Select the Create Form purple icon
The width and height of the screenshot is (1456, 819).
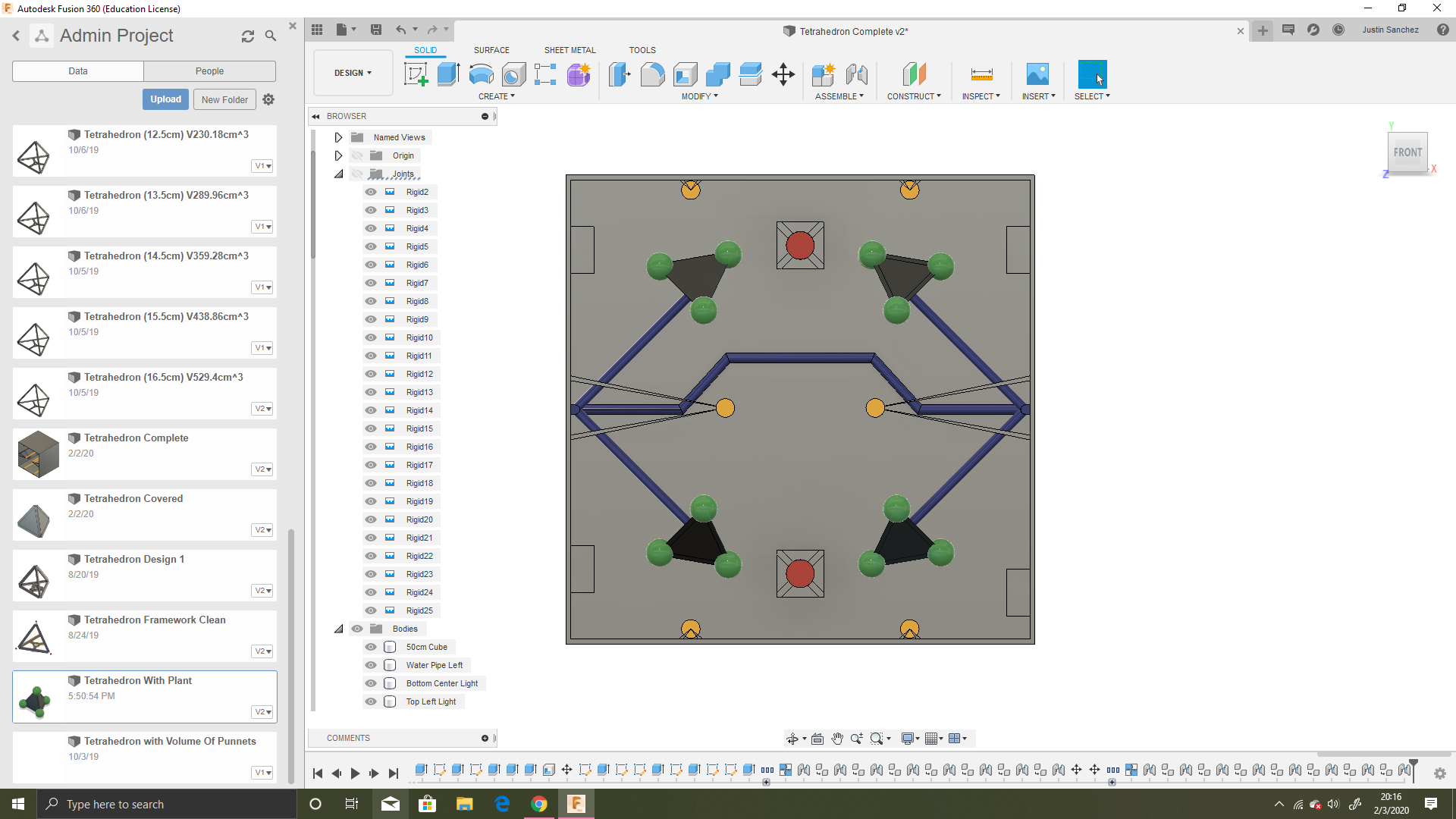click(579, 74)
